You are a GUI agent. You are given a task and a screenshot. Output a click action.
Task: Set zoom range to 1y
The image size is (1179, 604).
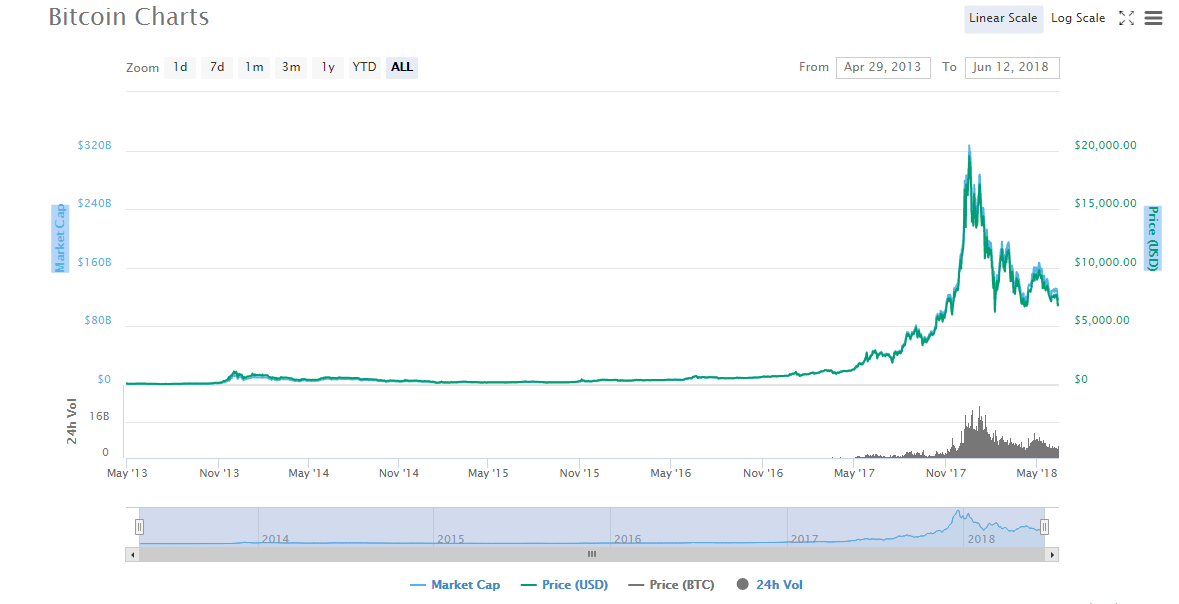tap(328, 67)
